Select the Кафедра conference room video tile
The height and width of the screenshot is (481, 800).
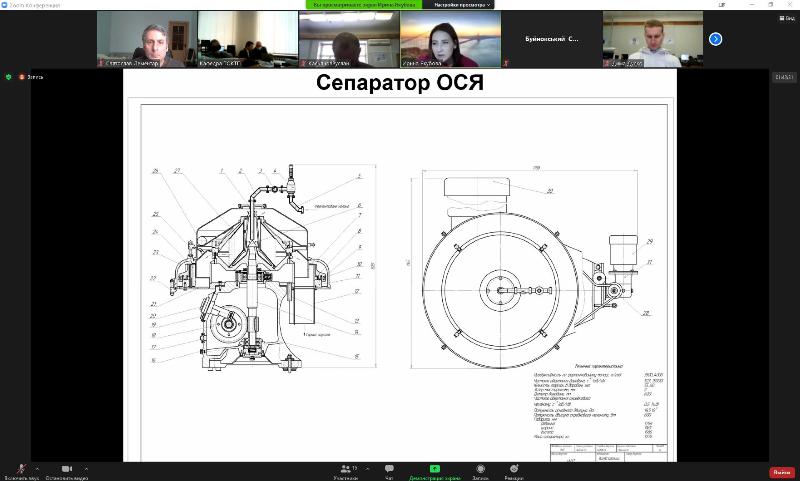click(248, 39)
